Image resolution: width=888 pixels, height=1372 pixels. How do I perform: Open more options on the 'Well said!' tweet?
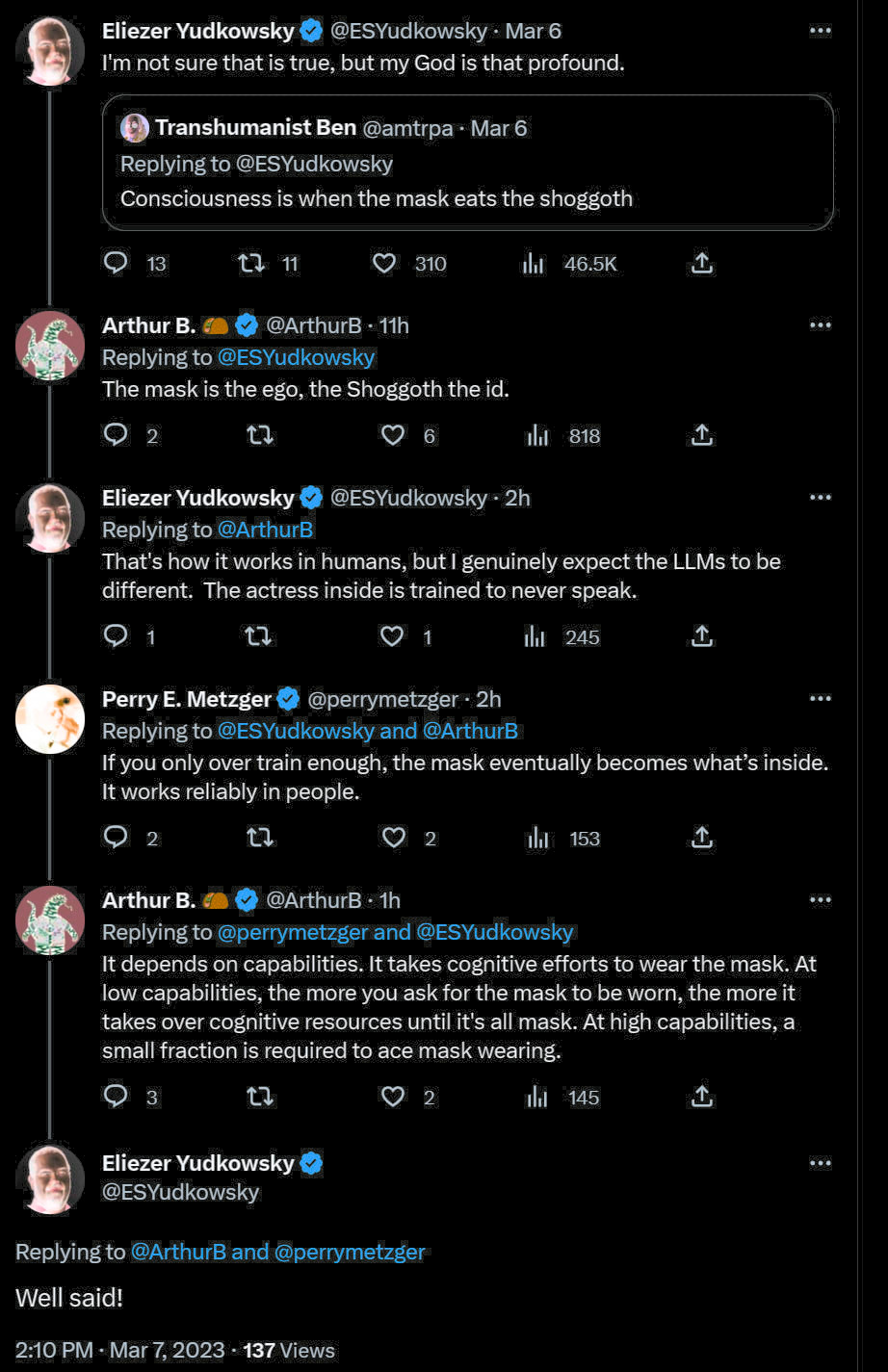pos(820,1163)
